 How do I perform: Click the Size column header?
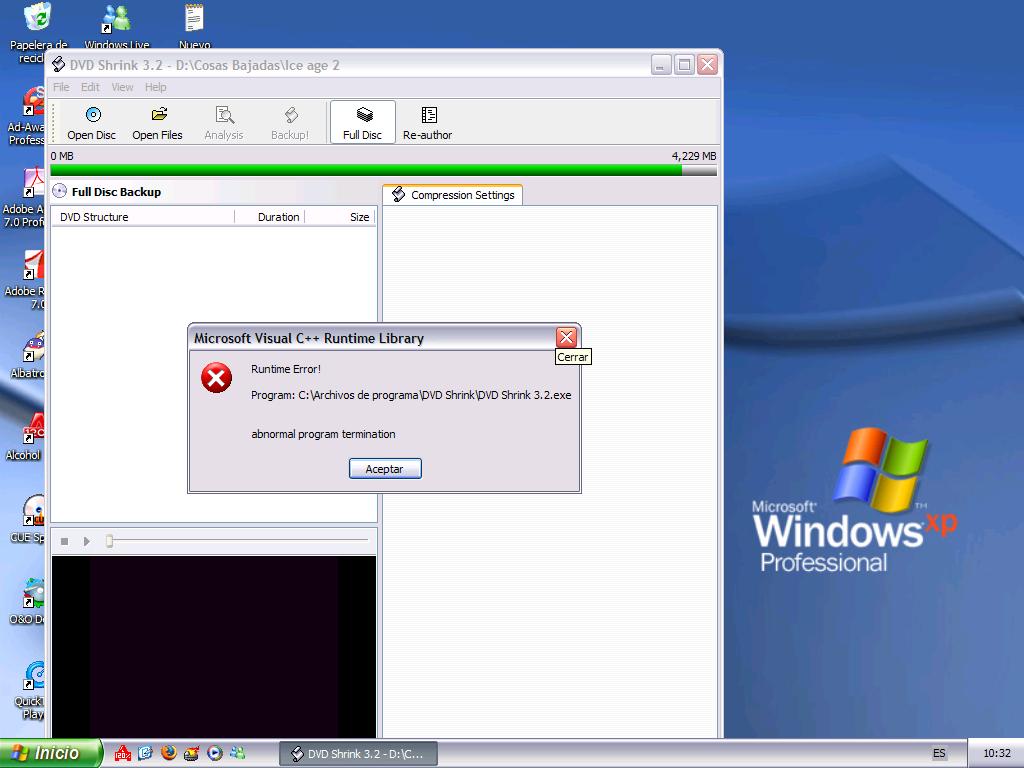point(340,217)
